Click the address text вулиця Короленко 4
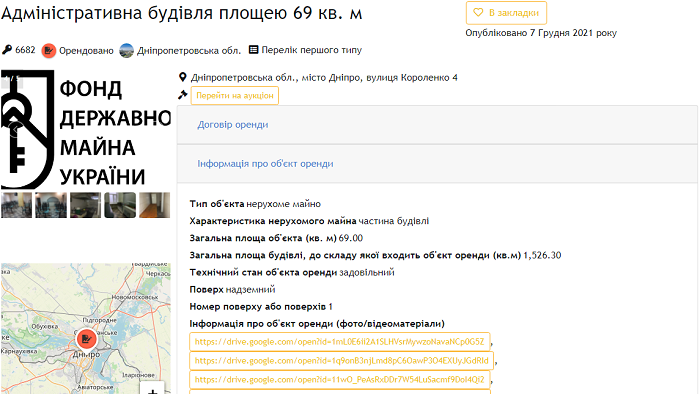 click(412, 78)
